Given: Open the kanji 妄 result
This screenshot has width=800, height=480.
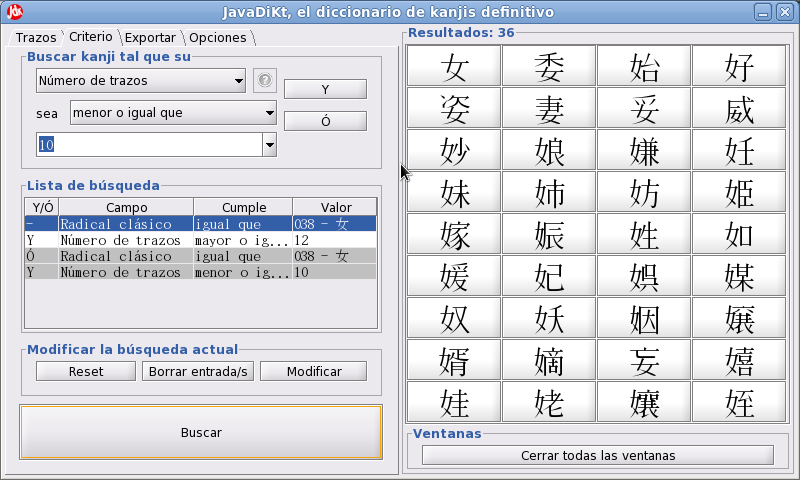Looking at the screenshot, I should pyautogui.click(x=644, y=360).
